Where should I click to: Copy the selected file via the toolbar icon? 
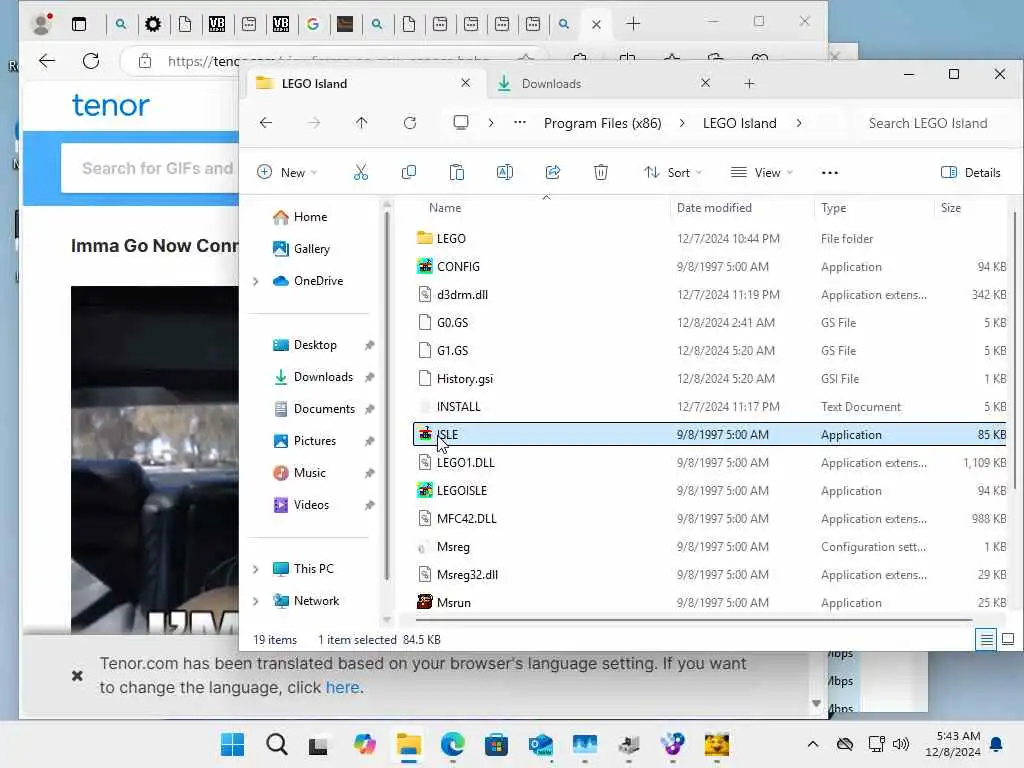coord(409,172)
